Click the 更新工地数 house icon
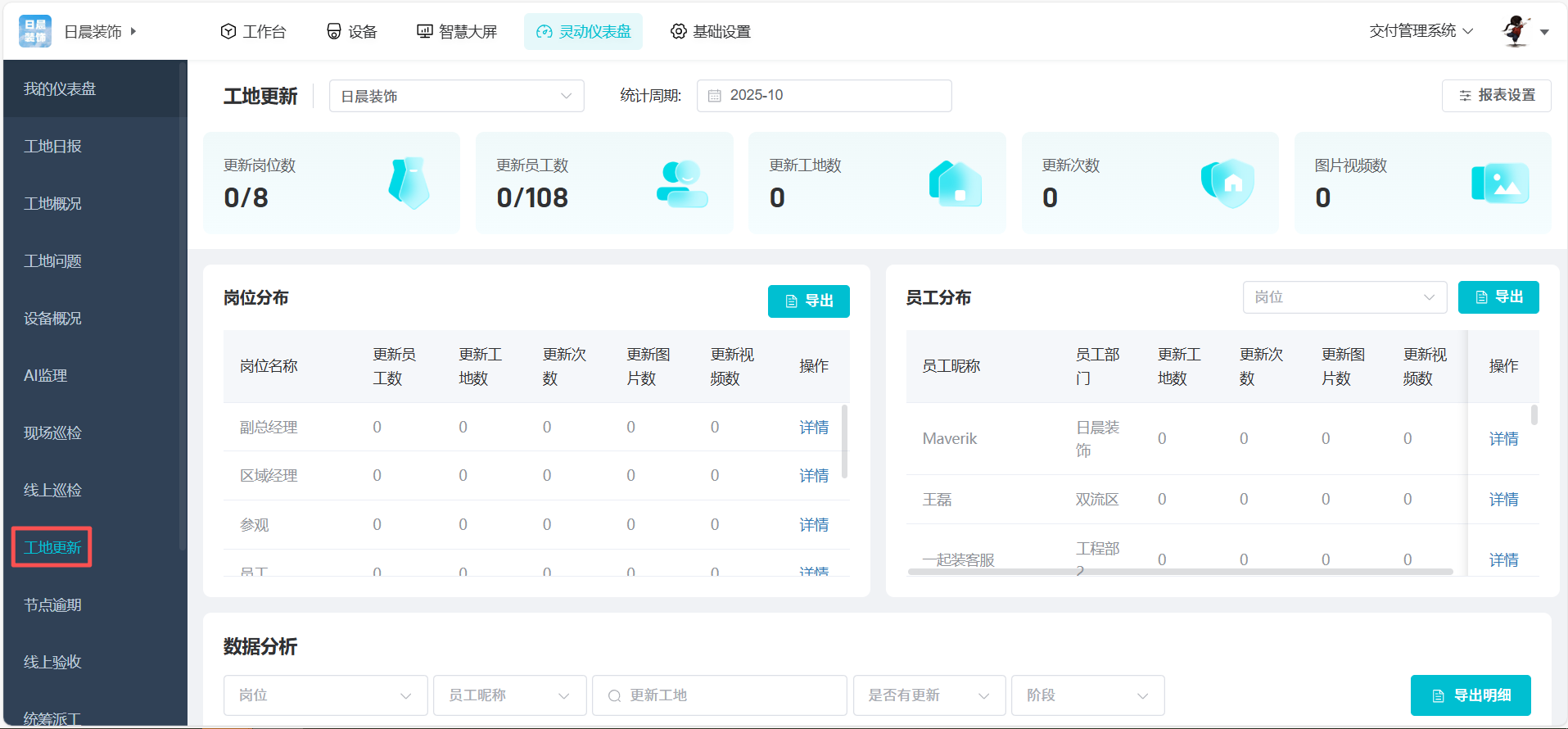1568x729 pixels. 955,183
